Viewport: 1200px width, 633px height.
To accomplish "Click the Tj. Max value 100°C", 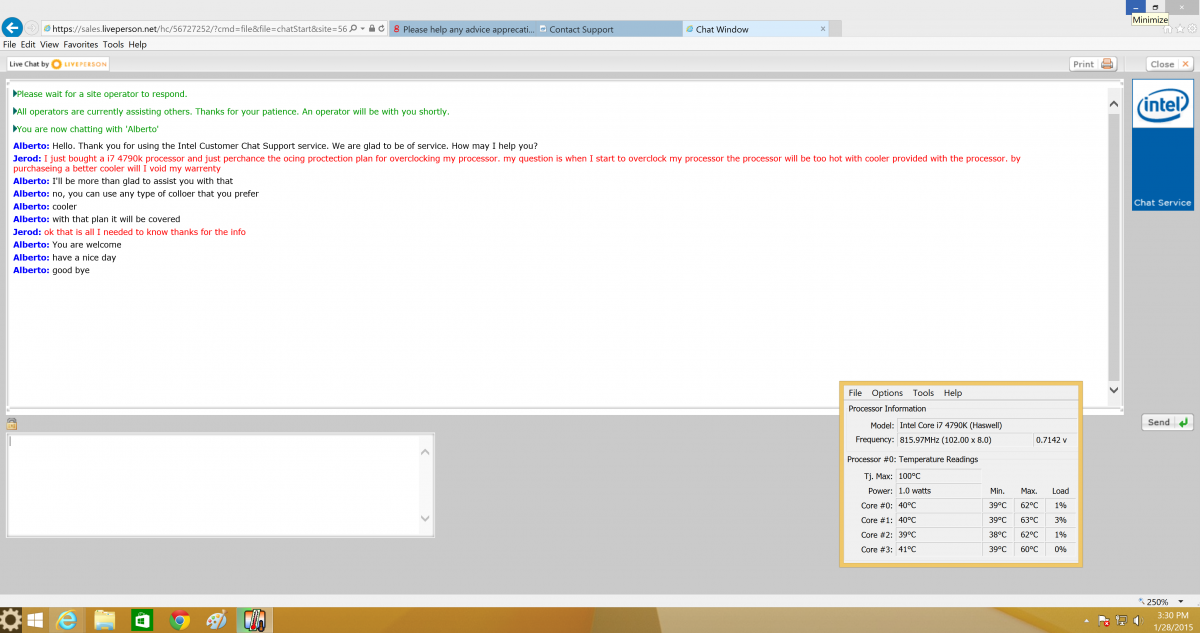I will click(x=939, y=476).
